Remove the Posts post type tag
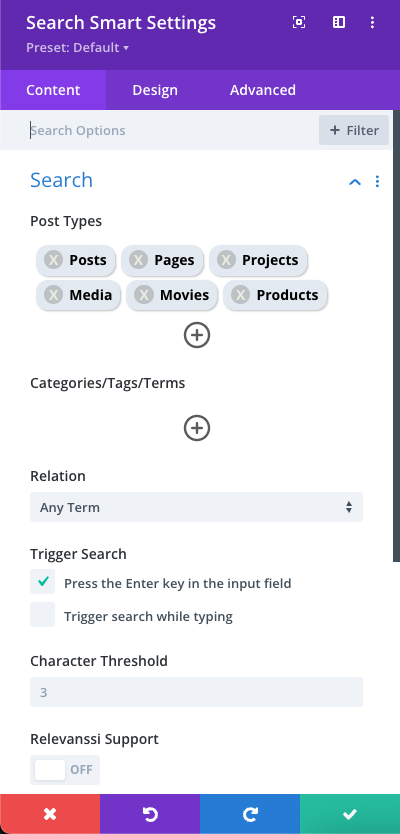The image size is (400, 834). [53, 260]
